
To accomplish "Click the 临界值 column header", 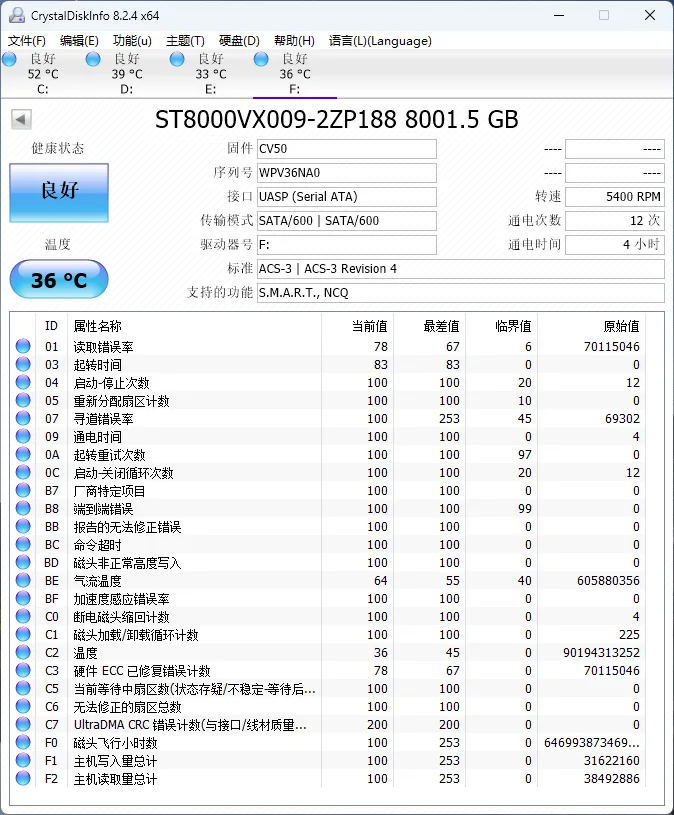I will point(513,326).
